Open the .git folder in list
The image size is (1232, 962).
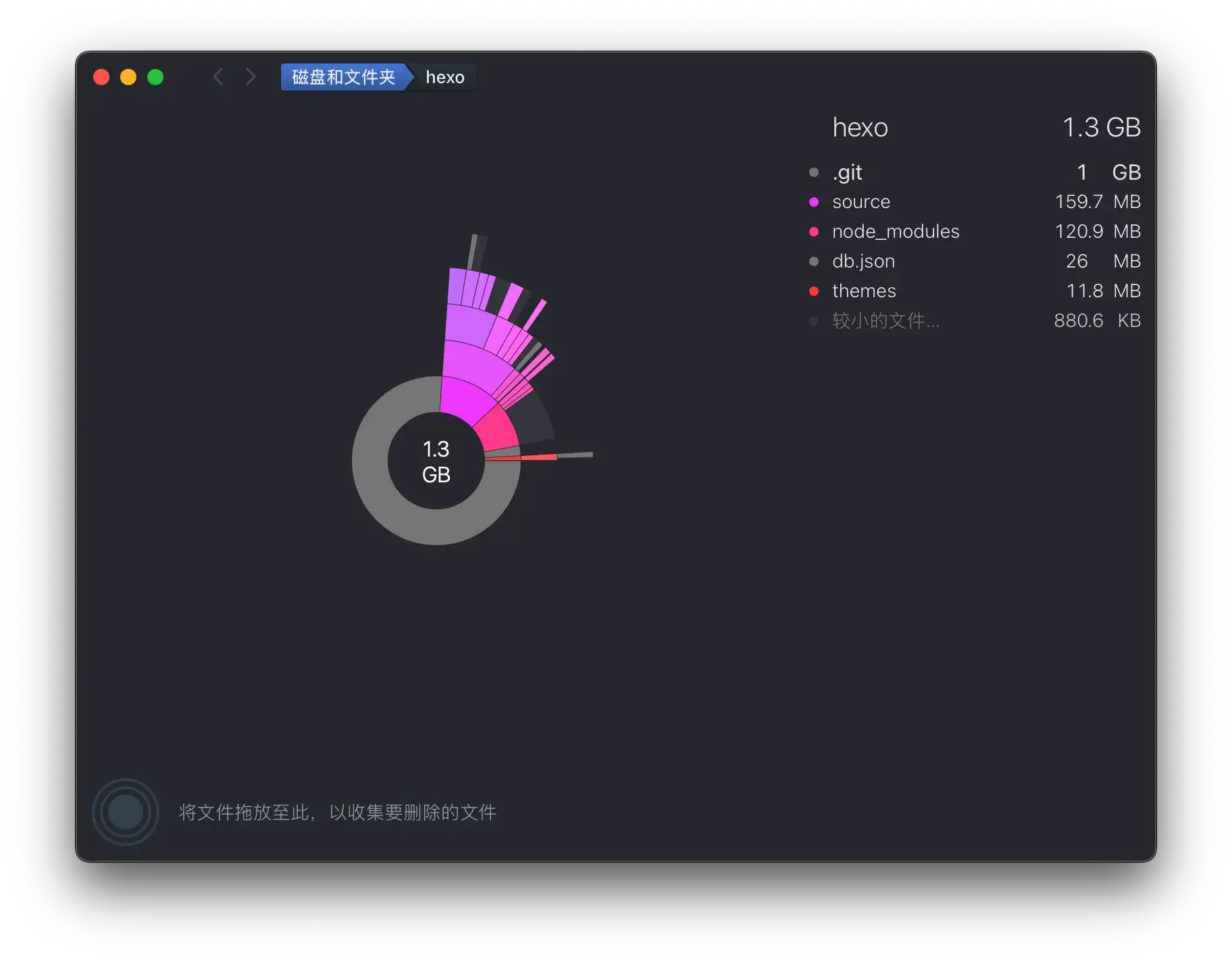pyautogui.click(x=847, y=172)
